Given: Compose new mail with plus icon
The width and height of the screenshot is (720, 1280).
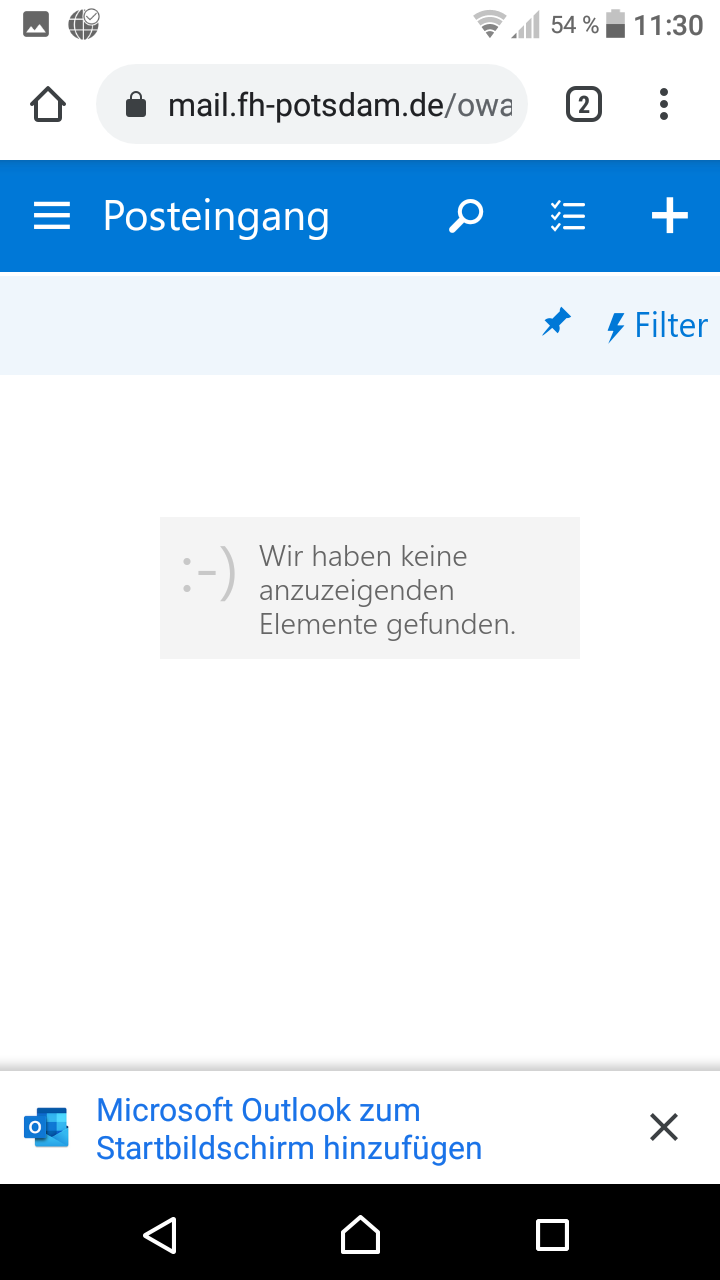Looking at the screenshot, I should click(x=669, y=216).
